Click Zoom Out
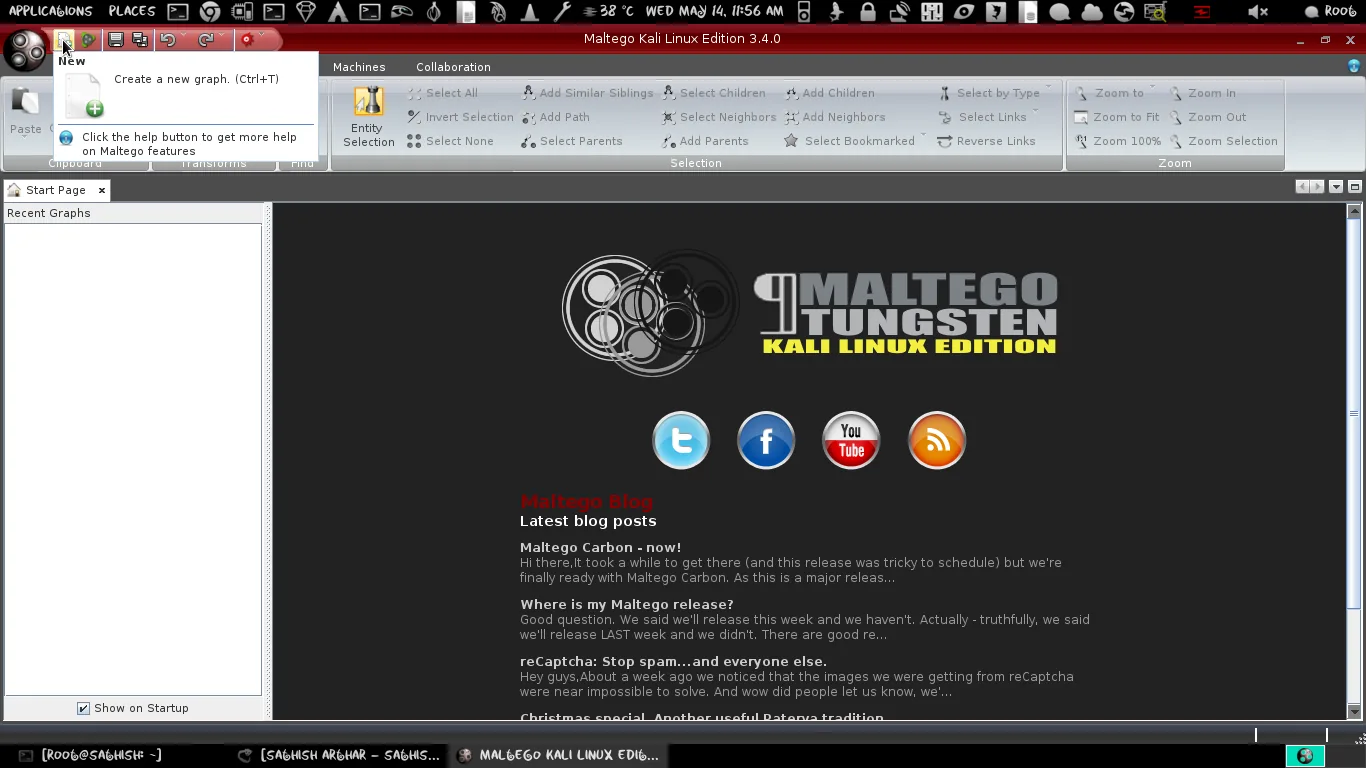Screen dimensions: 1366x768 [x=1208, y=117]
